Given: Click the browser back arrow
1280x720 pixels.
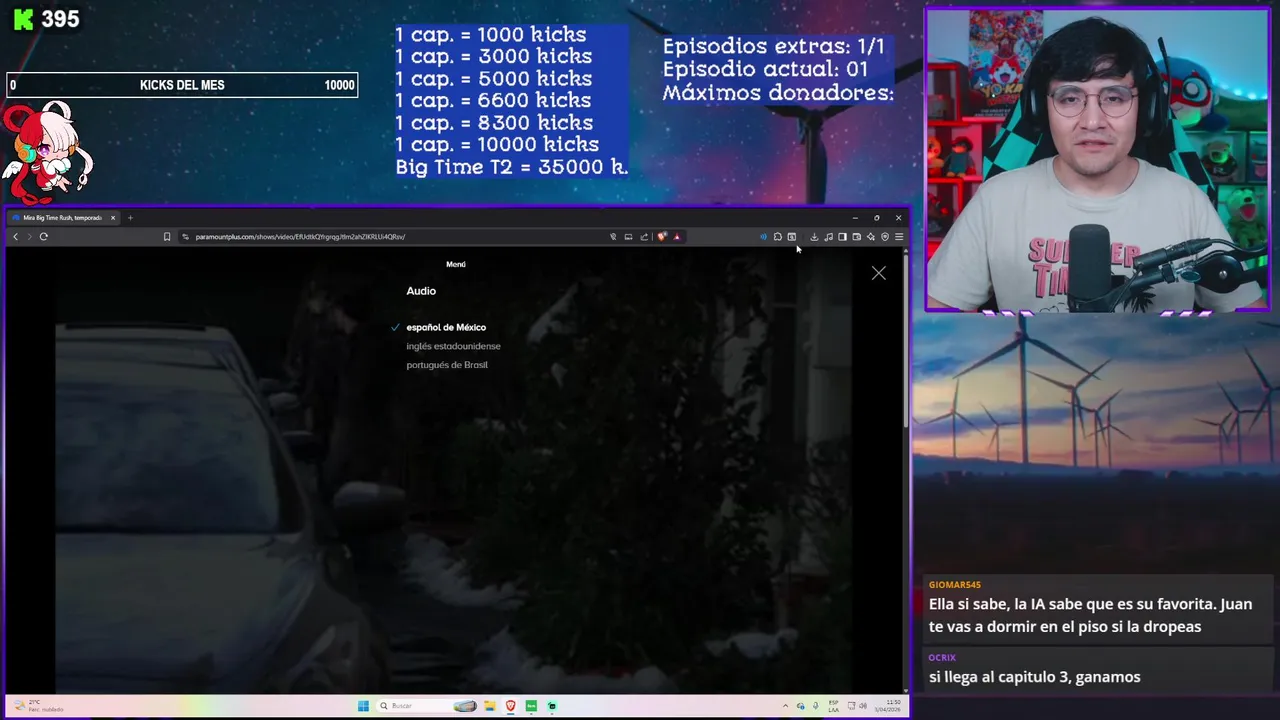Looking at the screenshot, I should (x=15, y=237).
